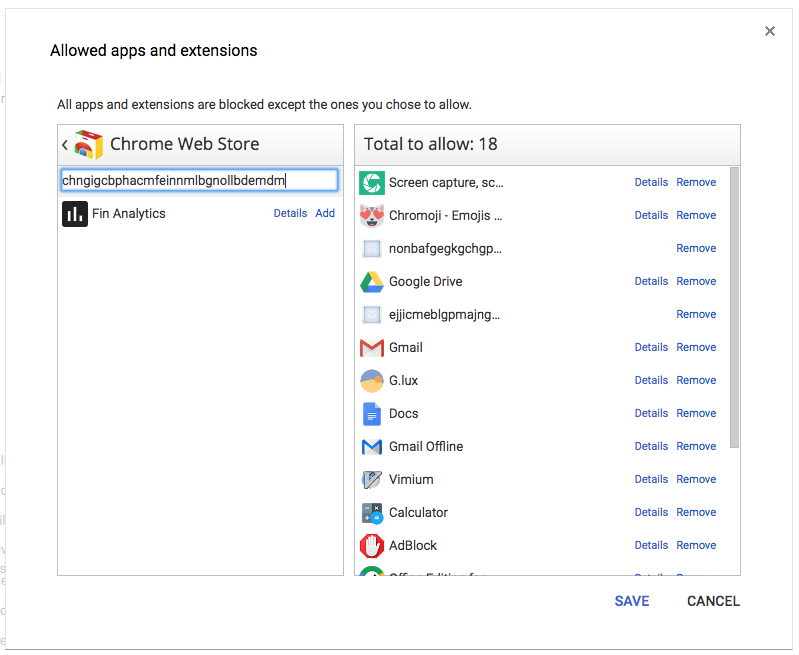Click the Google Drive triangle icon

click(x=372, y=282)
